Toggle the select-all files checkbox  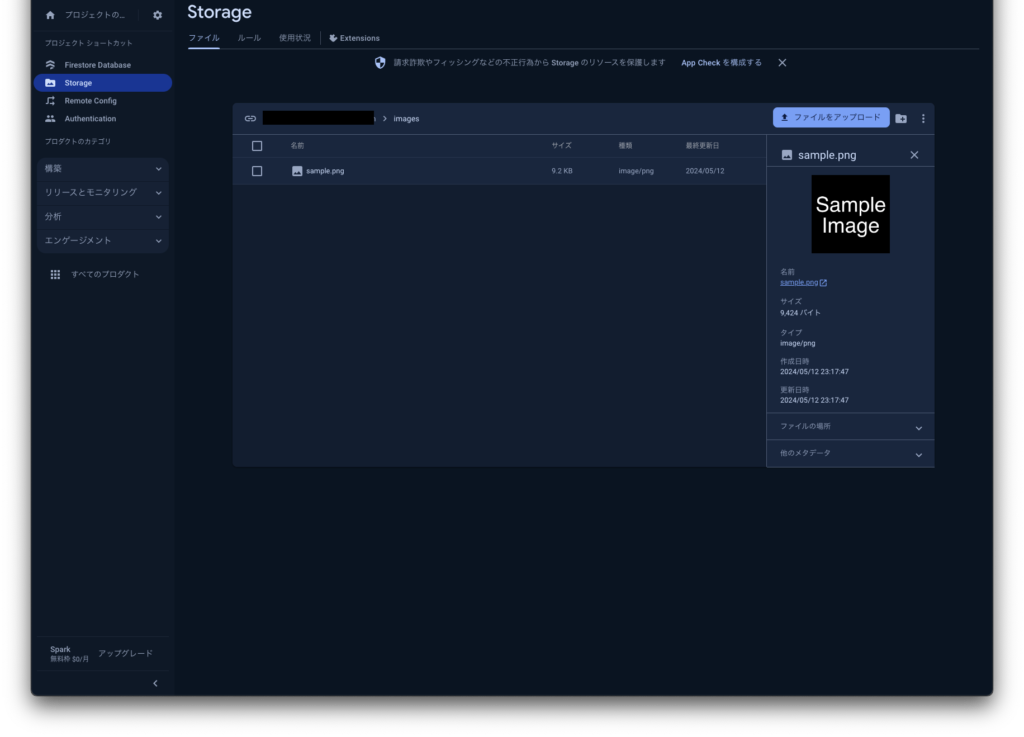pos(257,146)
